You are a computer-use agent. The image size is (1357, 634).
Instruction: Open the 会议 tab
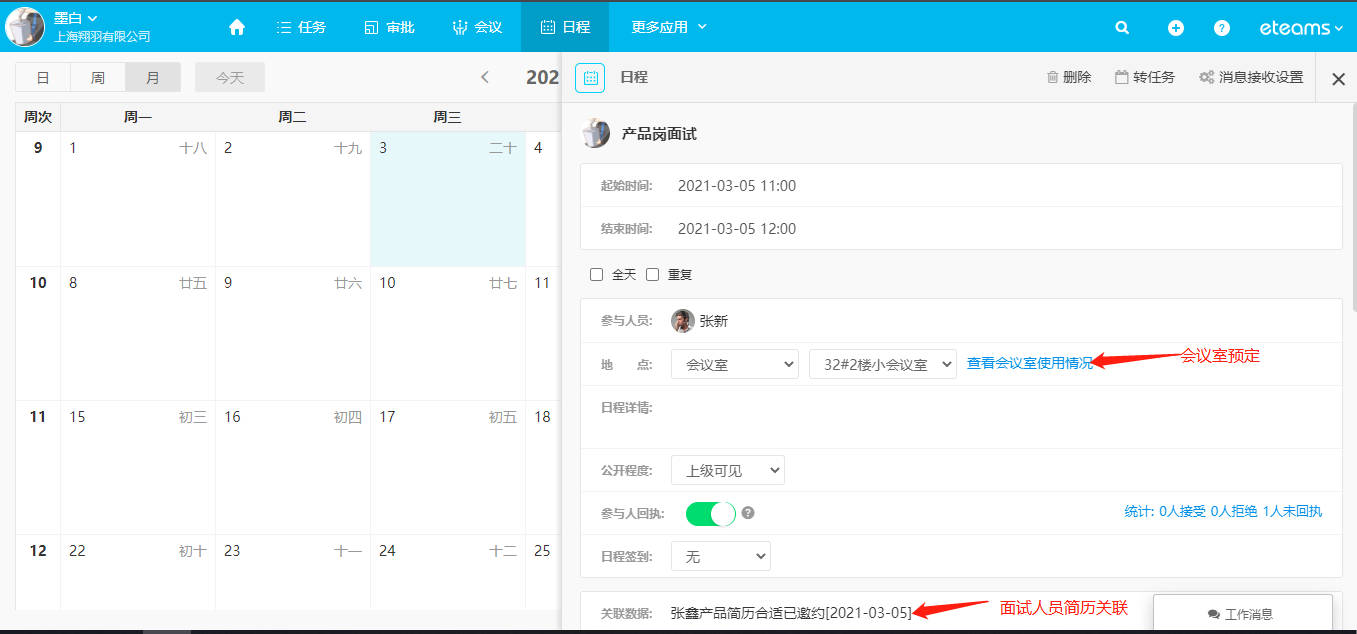(x=477, y=27)
